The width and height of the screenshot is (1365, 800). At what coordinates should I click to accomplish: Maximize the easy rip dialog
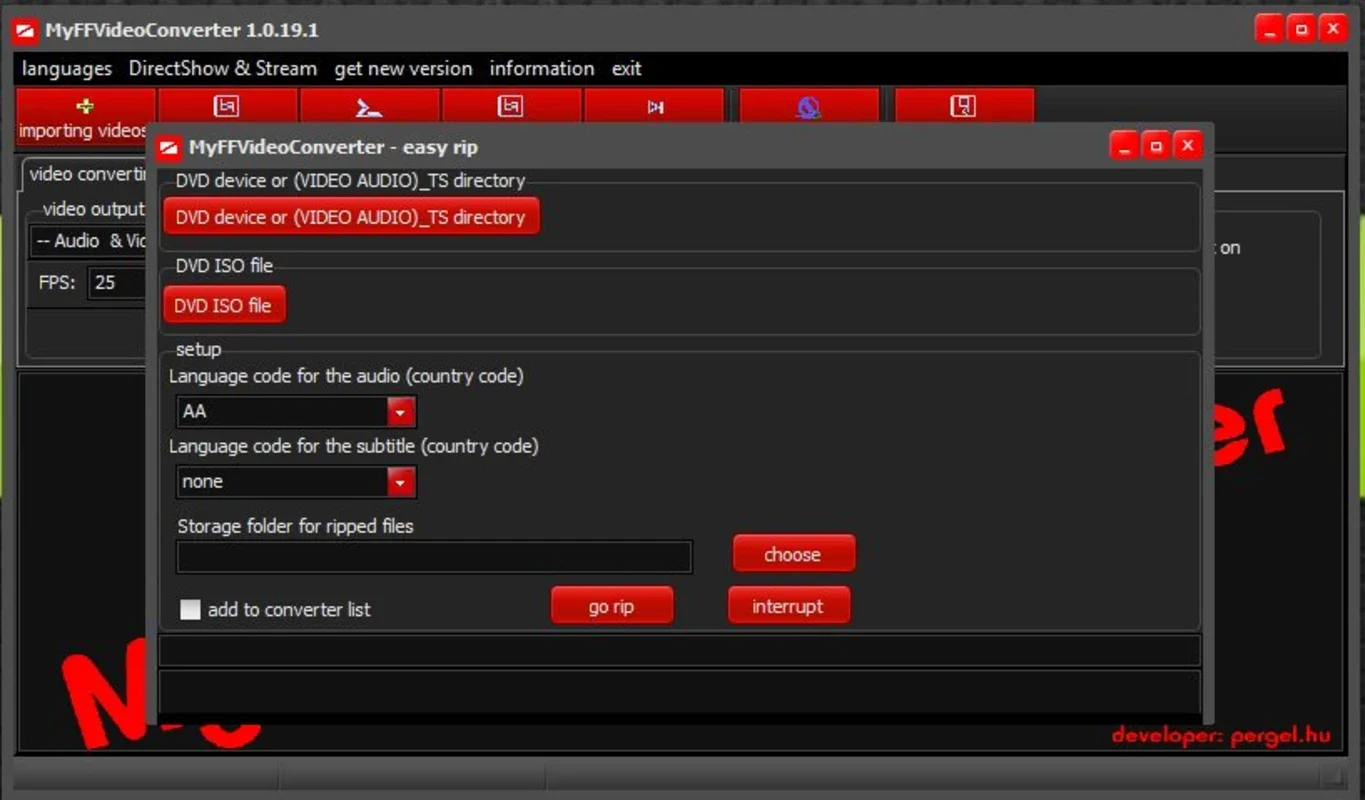click(x=1156, y=147)
